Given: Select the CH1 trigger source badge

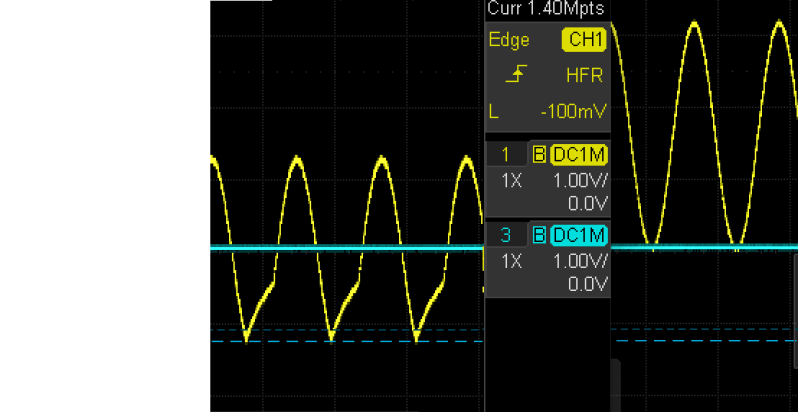Looking at the screenshot, I should click(x=584, y=40).
